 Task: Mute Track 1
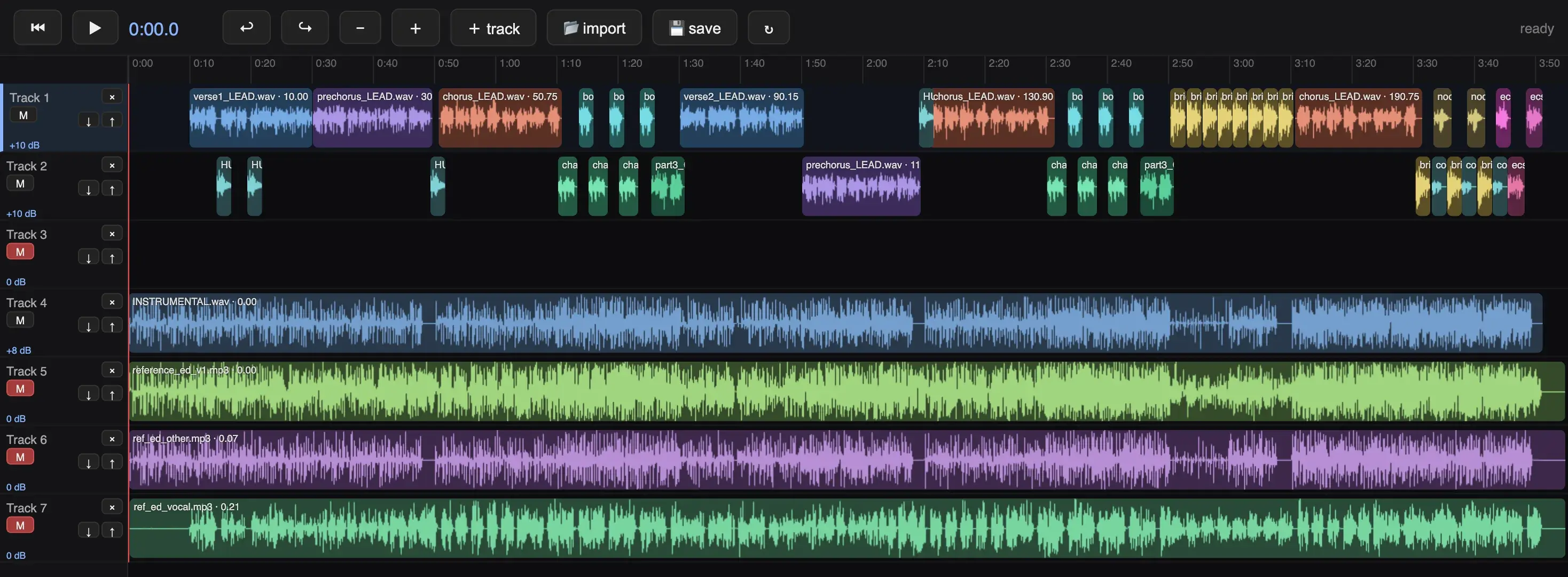coord(23,115)
